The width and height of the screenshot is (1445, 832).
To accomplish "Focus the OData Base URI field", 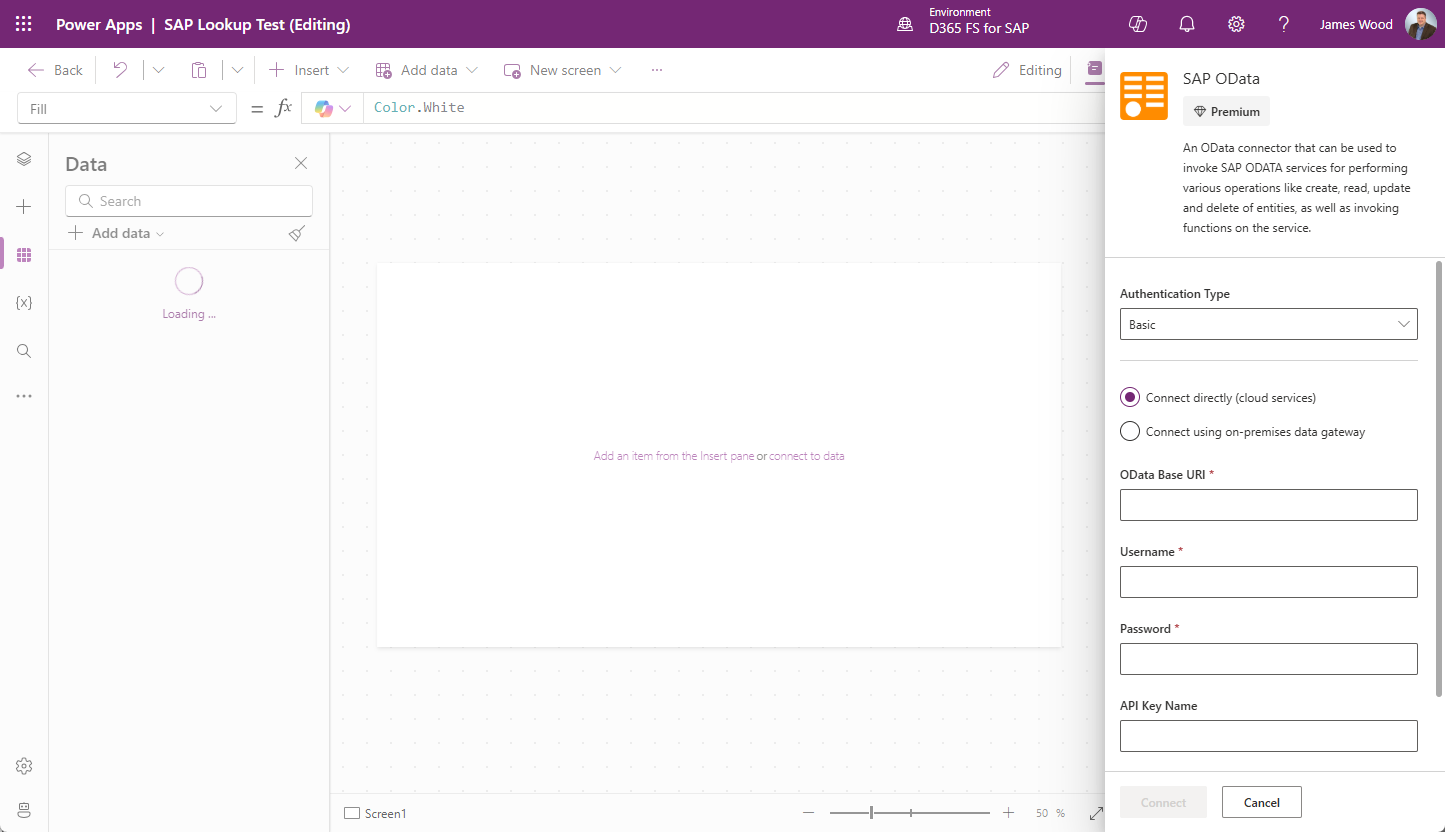I will (x=1269, y=505).
